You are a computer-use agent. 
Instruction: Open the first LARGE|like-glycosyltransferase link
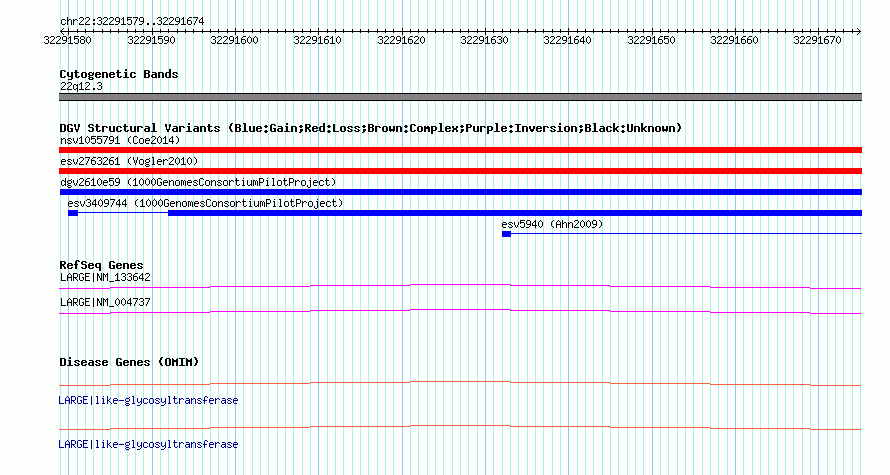pos(148,401)
